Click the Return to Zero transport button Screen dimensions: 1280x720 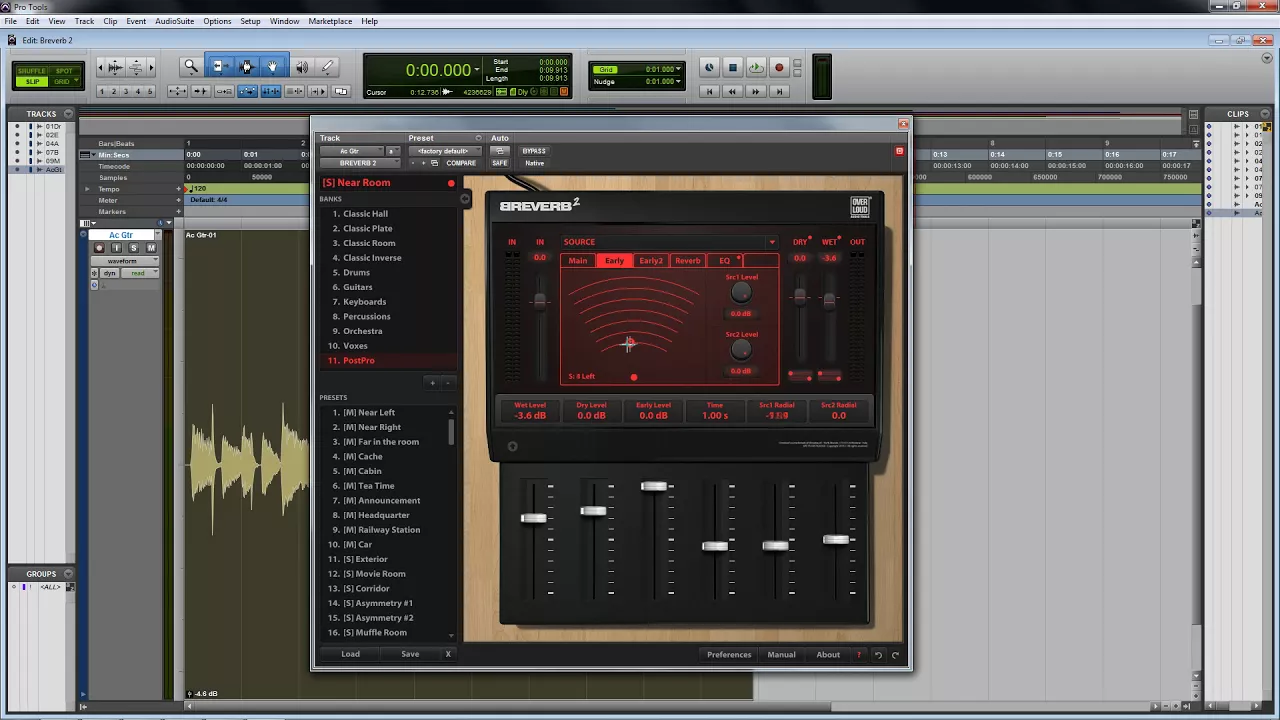pos(709,91)
